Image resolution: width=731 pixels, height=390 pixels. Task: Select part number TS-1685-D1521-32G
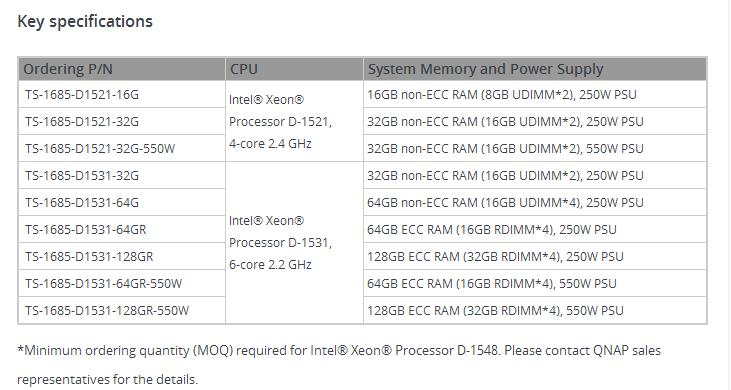pyautogui.click(x=122, y=122)
